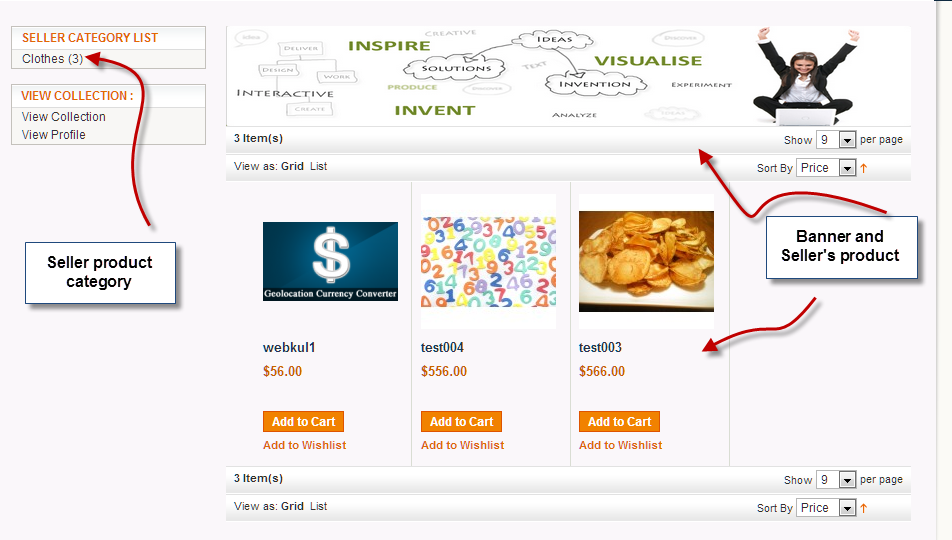Open the View Profile link
Screen dimensions: 952x540
tap(53, 135)
